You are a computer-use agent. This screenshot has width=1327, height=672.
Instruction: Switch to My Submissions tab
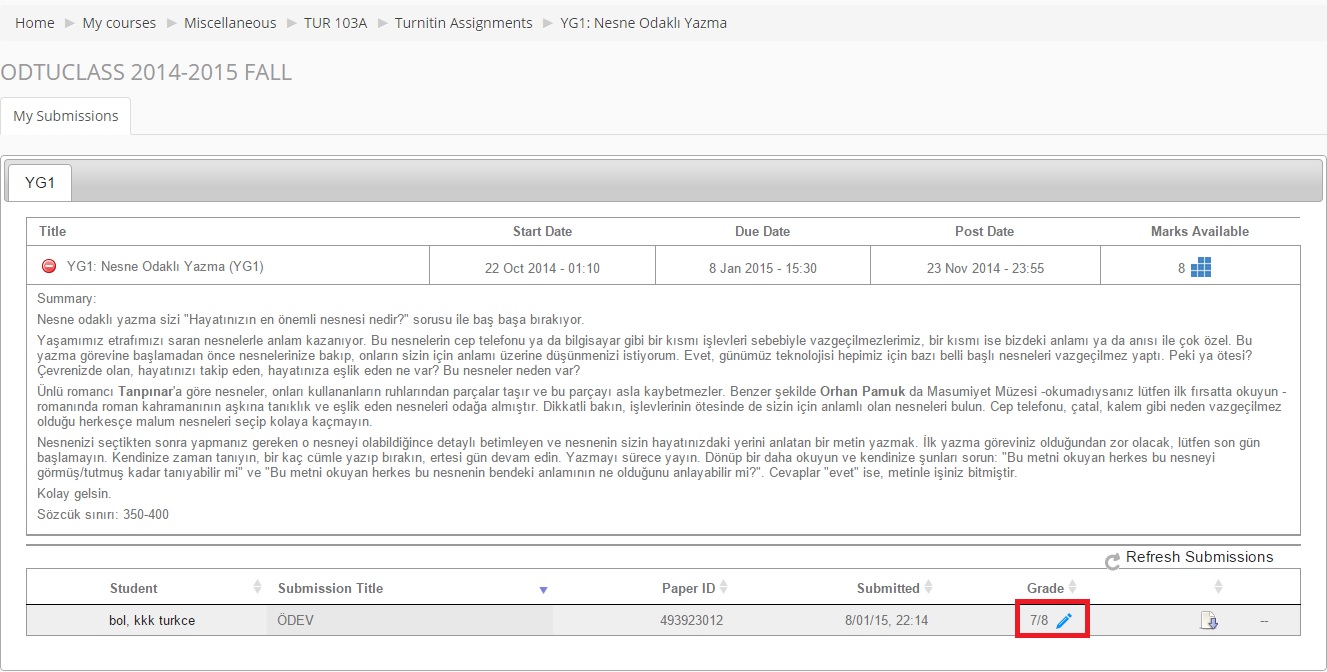(66, 116)
